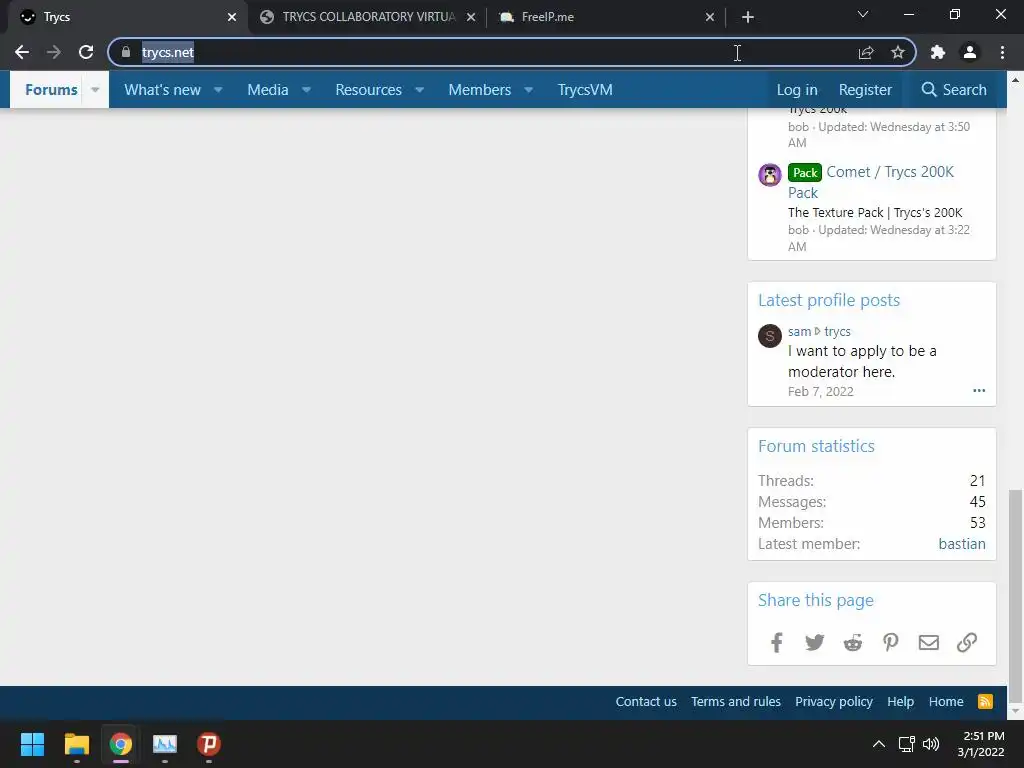Open the volume tray icon

(x=931, y=744)
